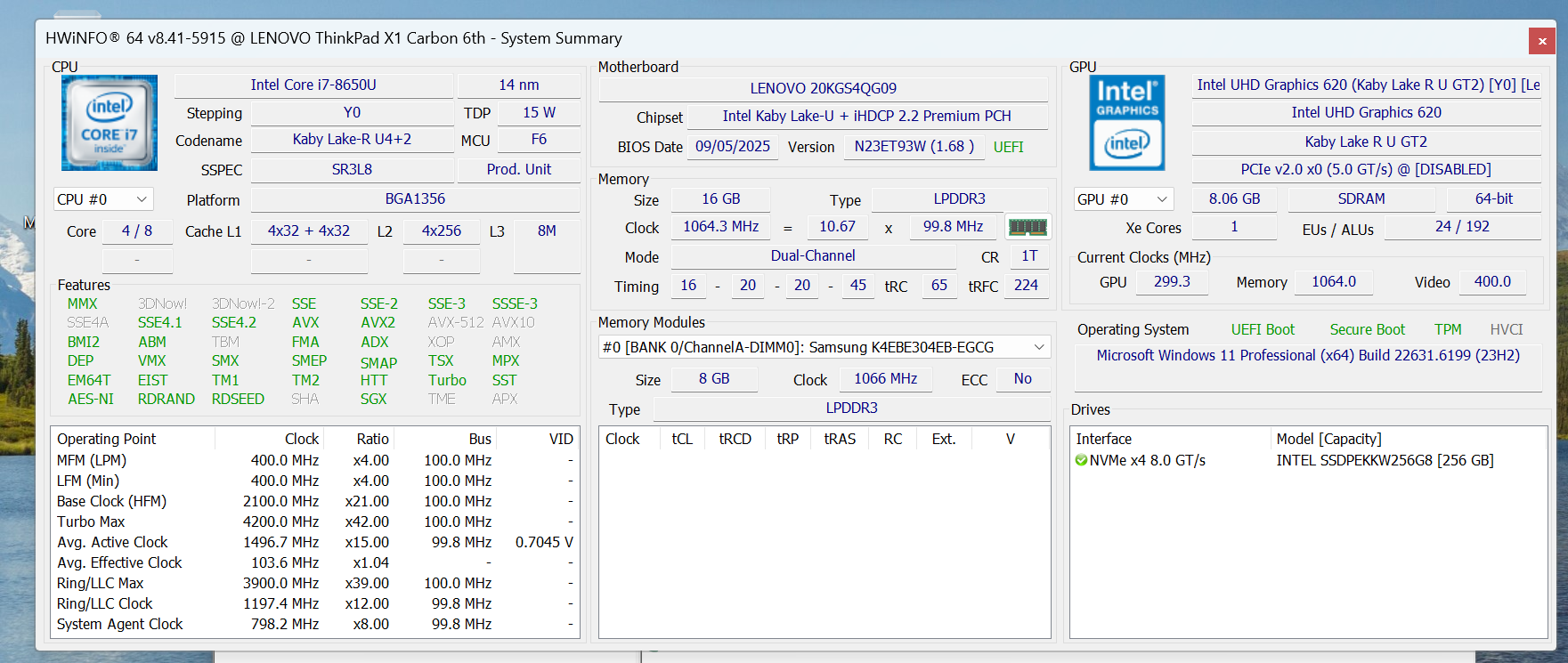Click the Turbo feature label
Image resolution: width=1568 pixels, height=663 pixels.
pyautogui.click(x=447, y=381)
